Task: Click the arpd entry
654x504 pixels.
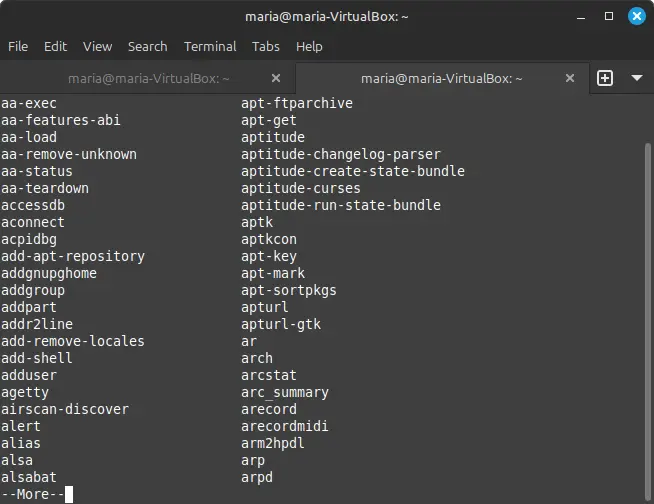Action: click(257, 477)
